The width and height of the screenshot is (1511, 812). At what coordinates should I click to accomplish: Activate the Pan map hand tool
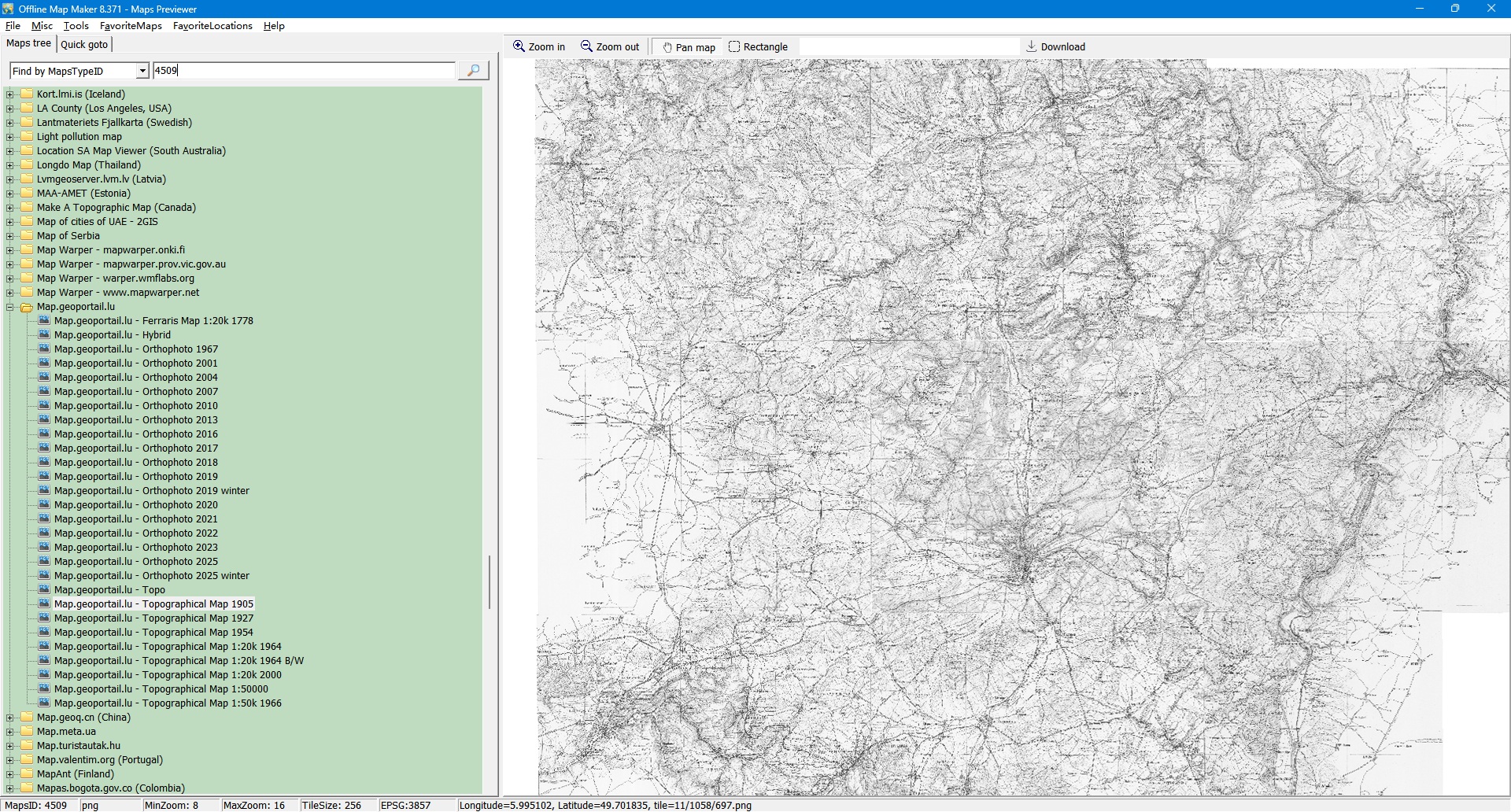[x=667, y=47]
